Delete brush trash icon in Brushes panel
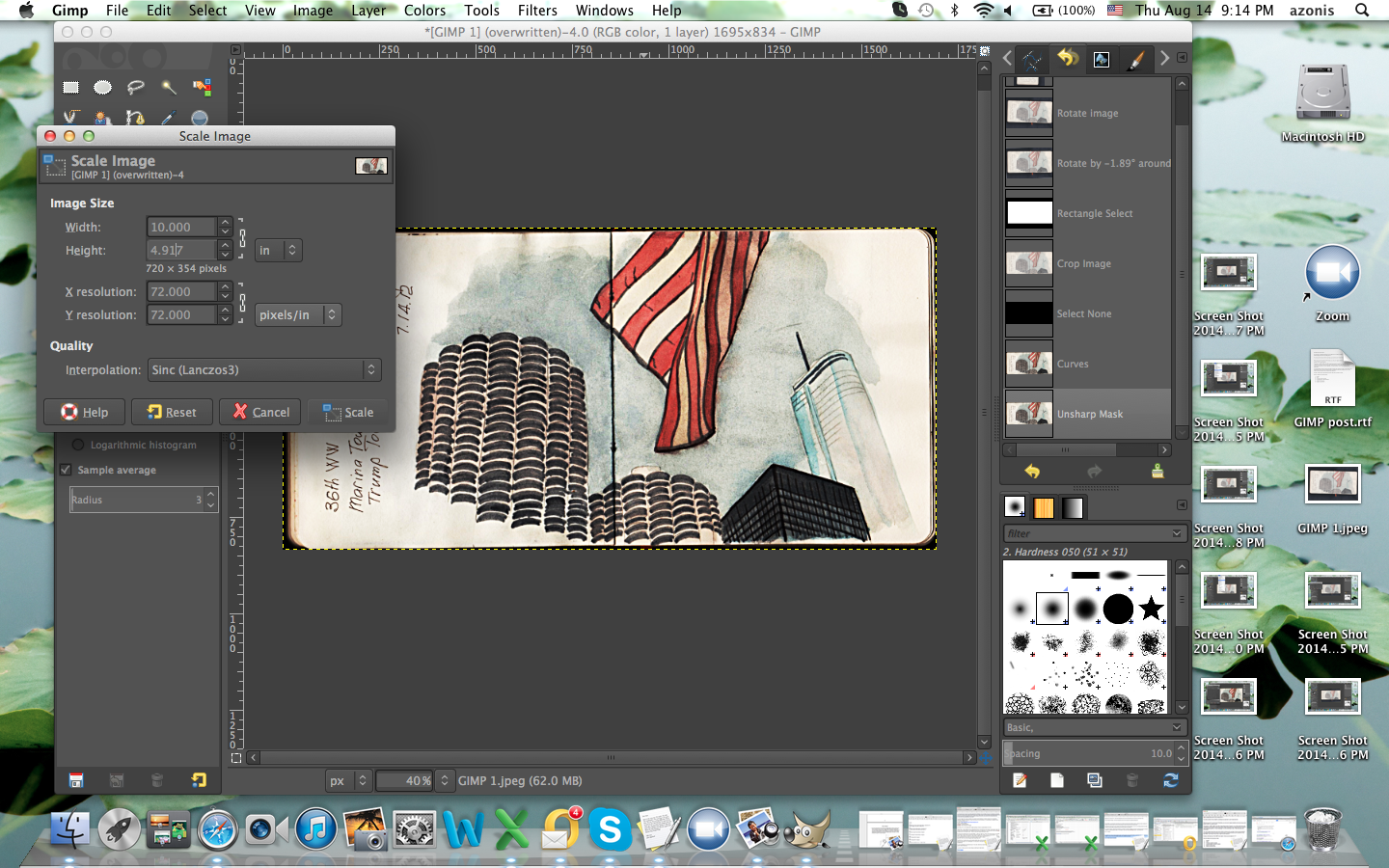The width and height of the screenshot is (1389, 868). pos(1132,780)
